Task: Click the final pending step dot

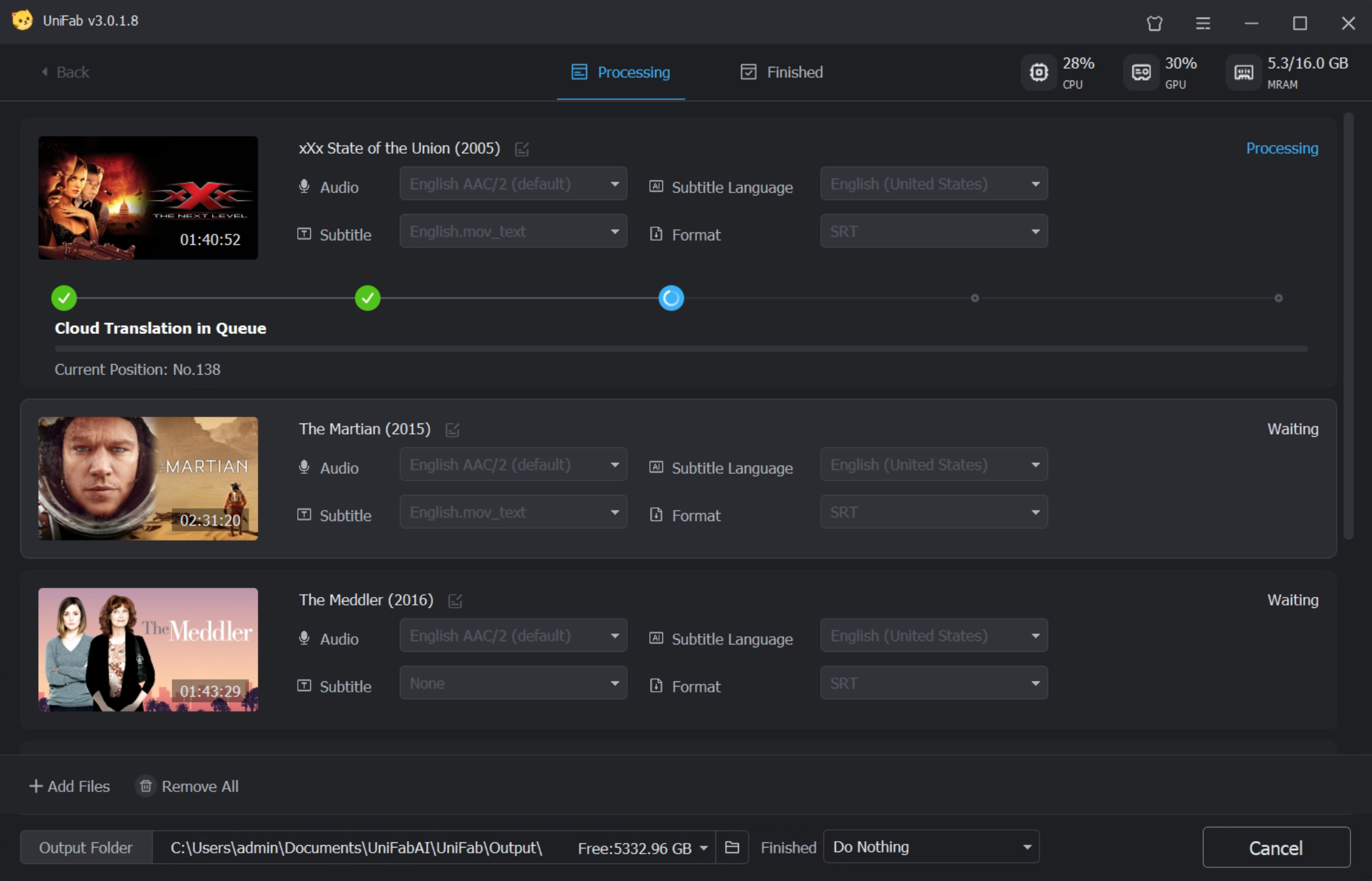Action: pos(1278,298)
